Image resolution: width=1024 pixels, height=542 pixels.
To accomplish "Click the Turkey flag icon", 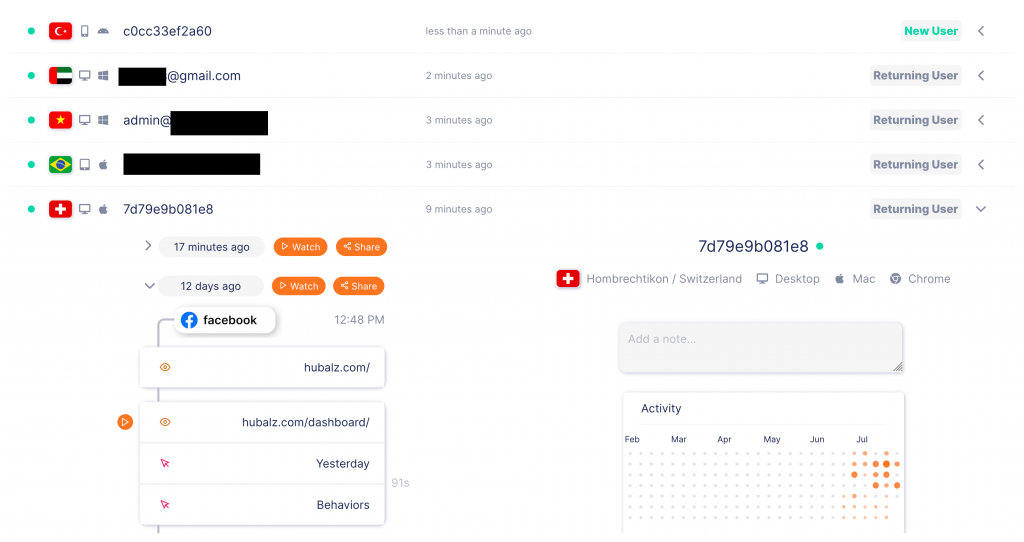I will click(x=60, y=31).
